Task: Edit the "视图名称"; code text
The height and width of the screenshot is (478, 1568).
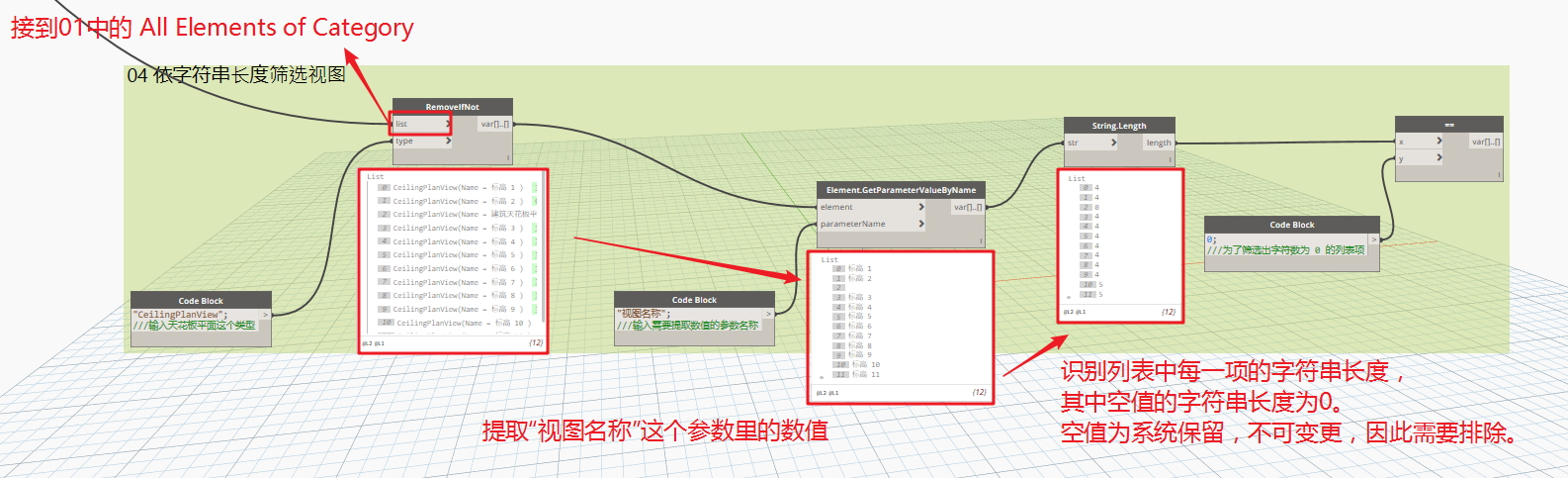Action: coord(644,314)
